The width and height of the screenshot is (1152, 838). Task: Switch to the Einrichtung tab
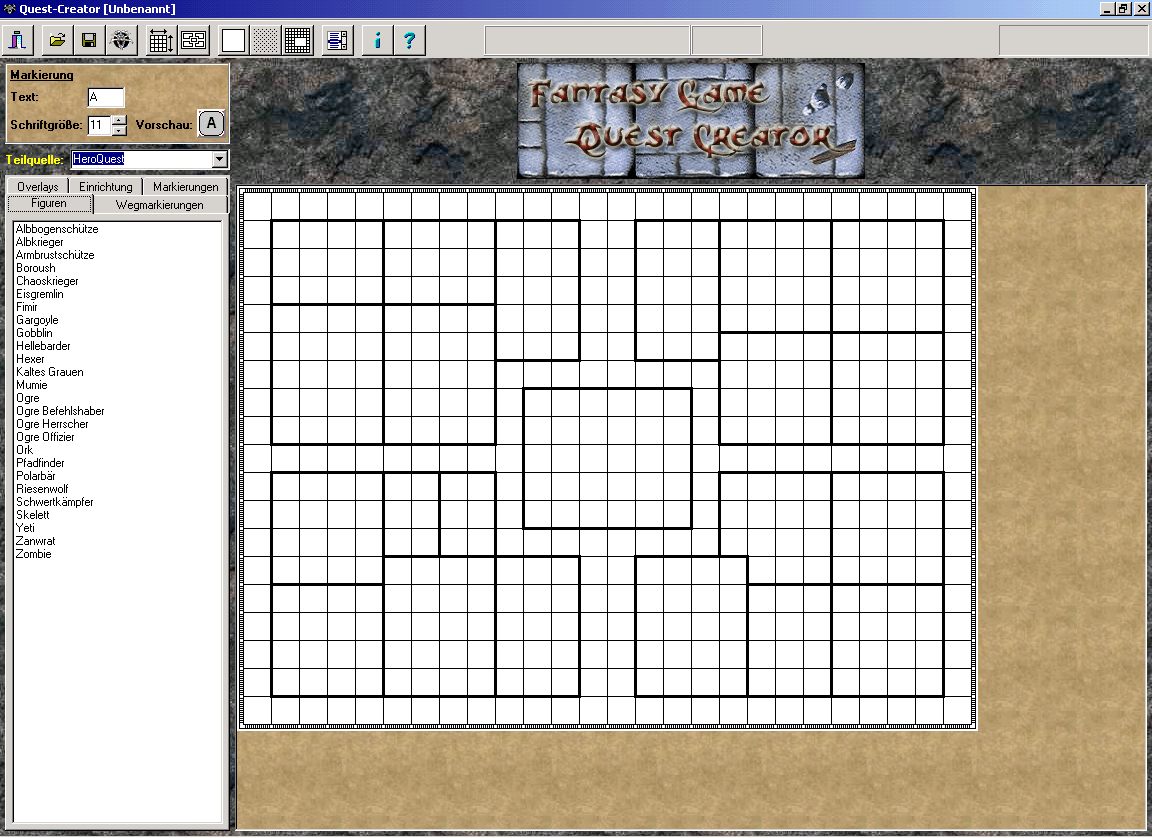[106, 187]
